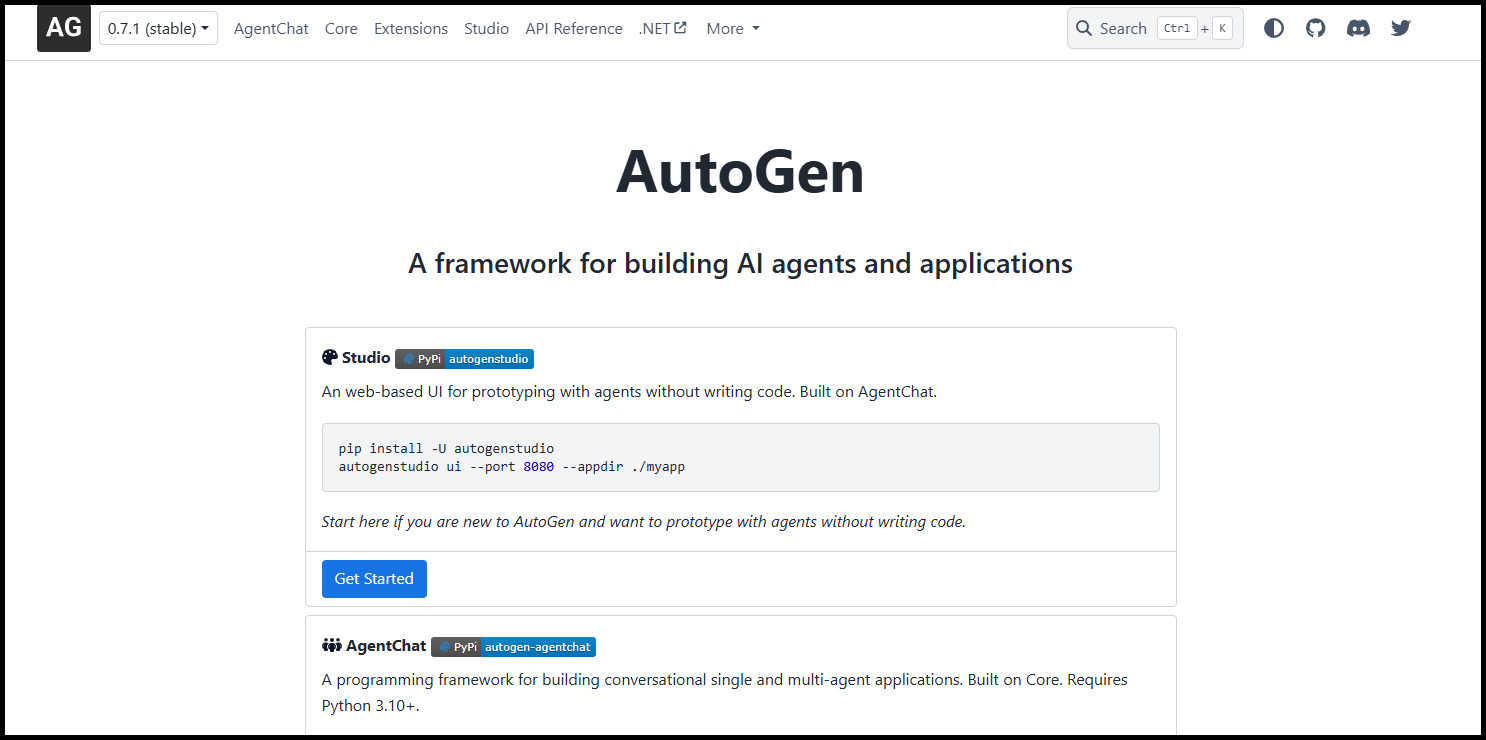Click the AG logo in the navbar
1486x740 pixels.
coord(64,28)
